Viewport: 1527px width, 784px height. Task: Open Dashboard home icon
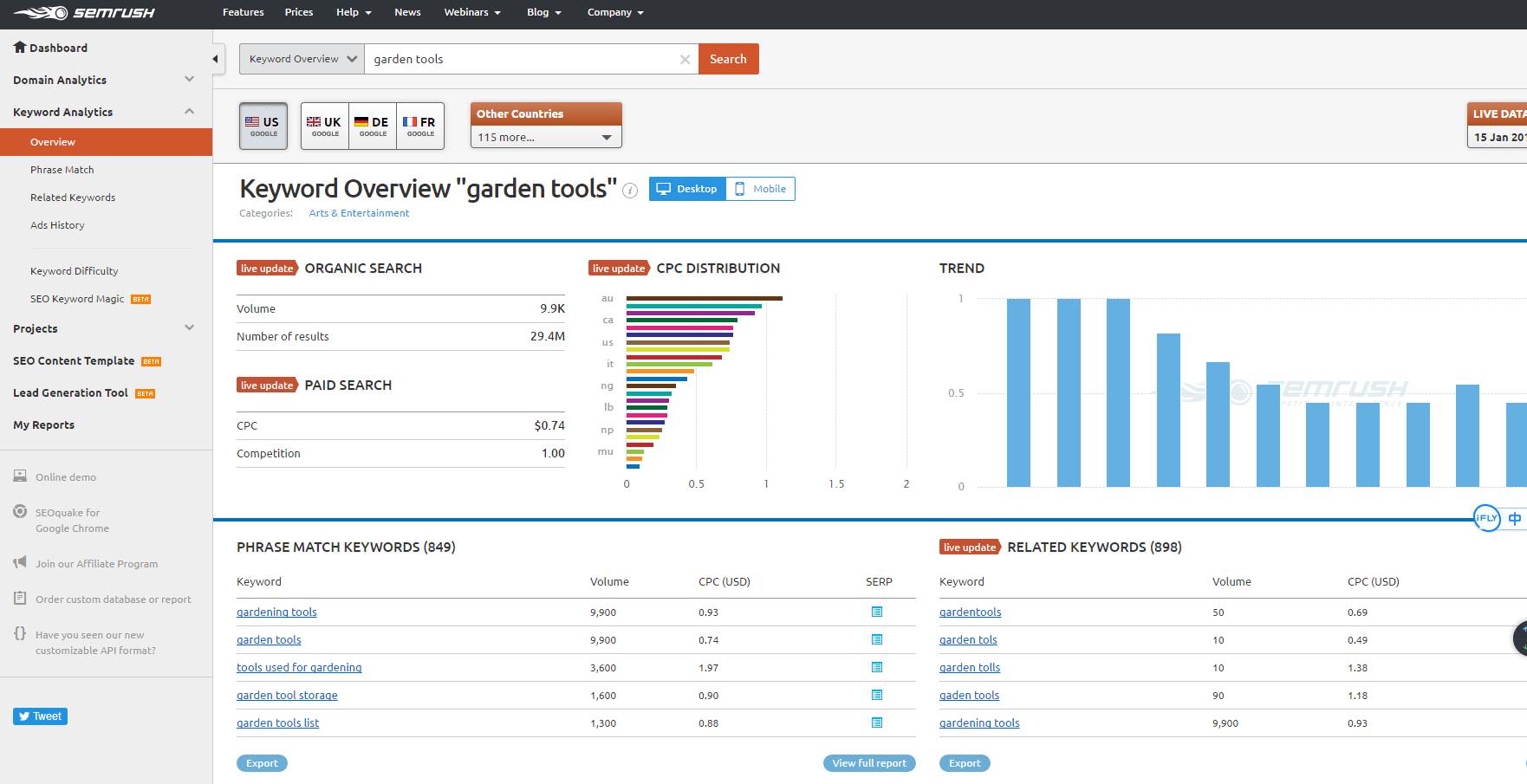pos(20,48)
